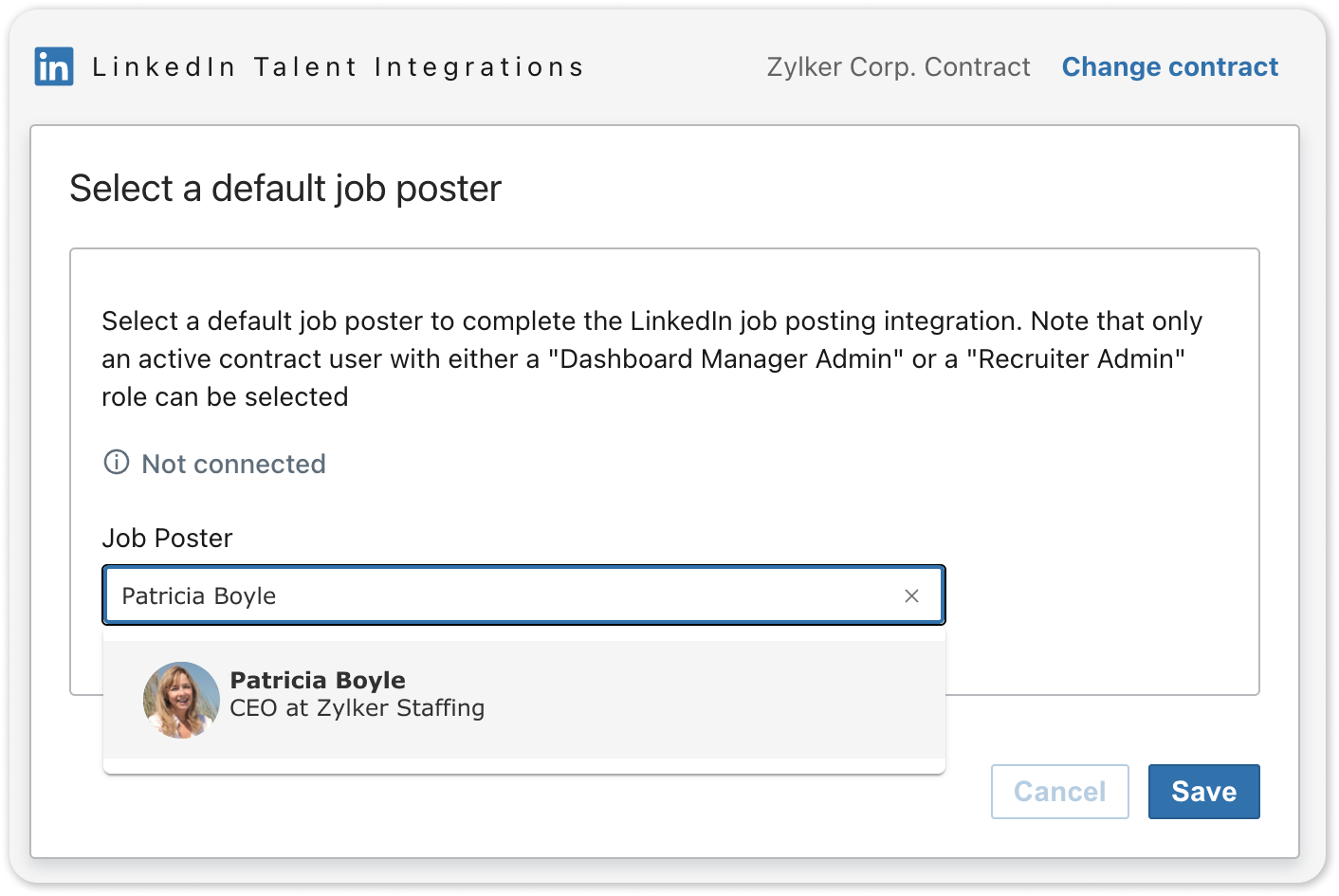Clear the Job Poster field with X
The width and height of the screenshot is (1339, 896).
(911, 596)
